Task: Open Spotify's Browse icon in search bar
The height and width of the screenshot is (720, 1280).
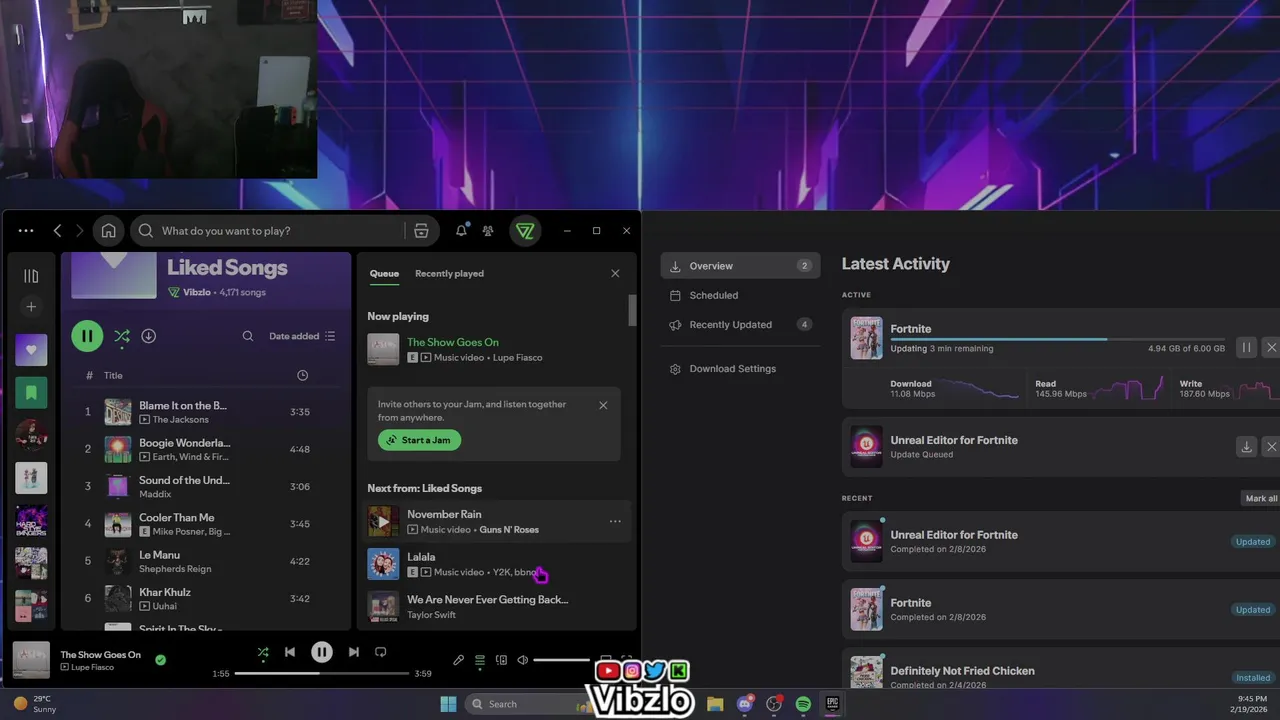Action: [x=421, y=231]
